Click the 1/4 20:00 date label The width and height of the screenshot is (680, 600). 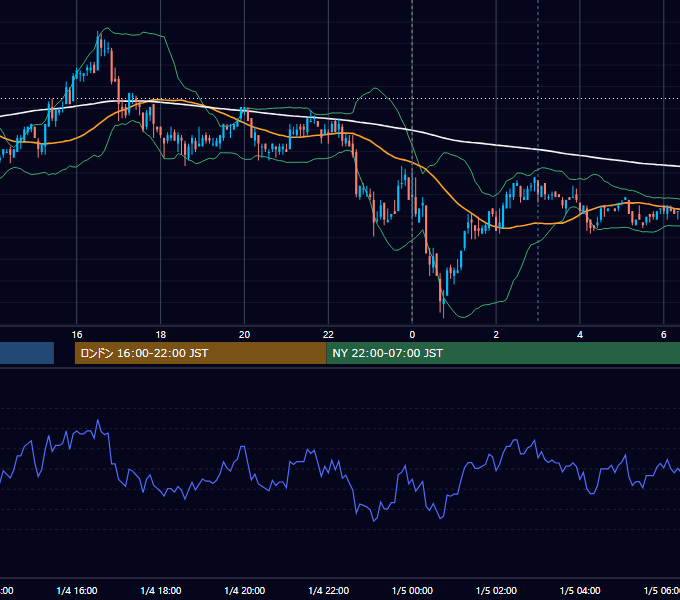[245, 591]
